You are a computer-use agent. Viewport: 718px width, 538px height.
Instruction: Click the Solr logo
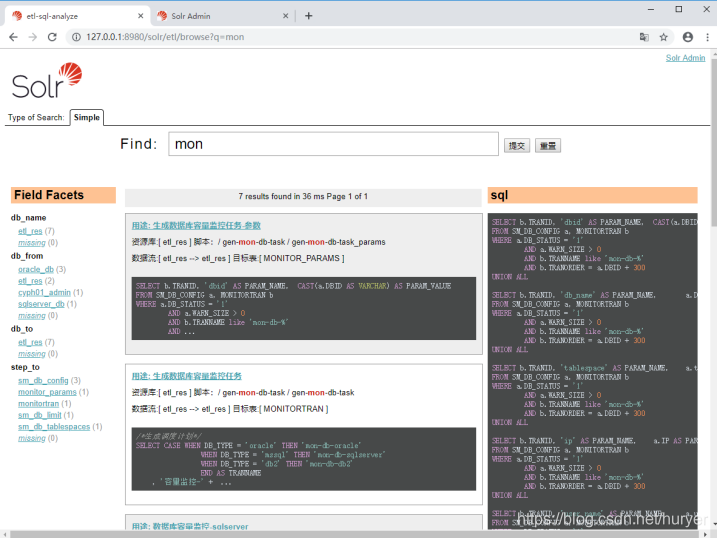47,81
